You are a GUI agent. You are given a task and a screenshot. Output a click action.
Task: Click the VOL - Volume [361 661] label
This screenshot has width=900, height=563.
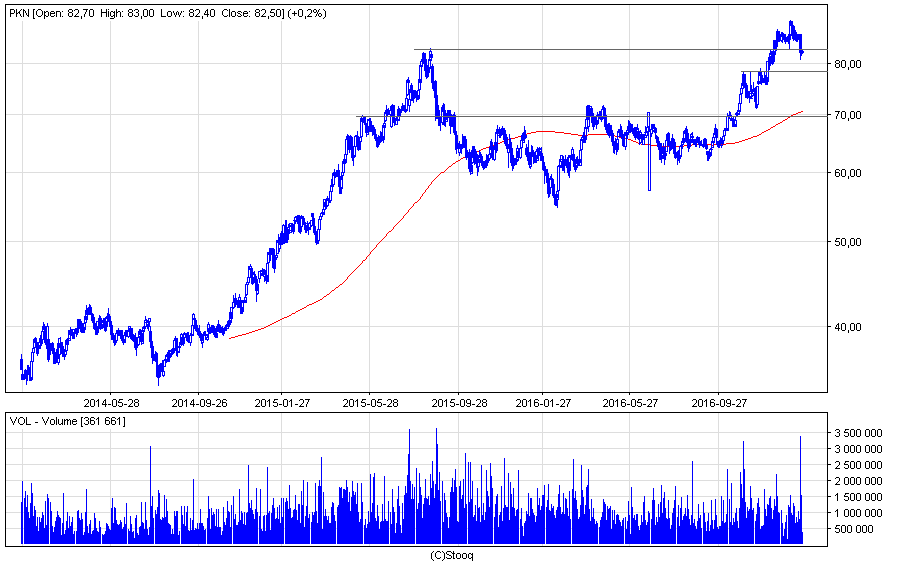[68, 422]
